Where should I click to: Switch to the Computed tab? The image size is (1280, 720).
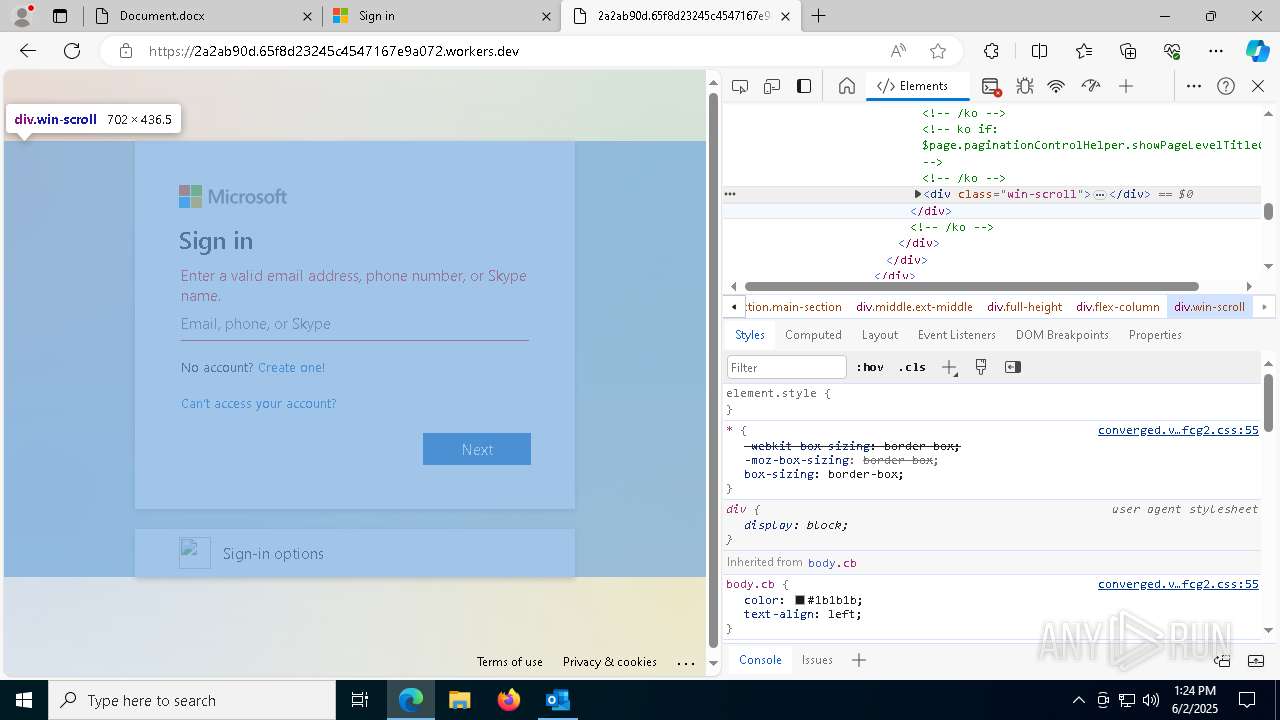tap(813, 335)
